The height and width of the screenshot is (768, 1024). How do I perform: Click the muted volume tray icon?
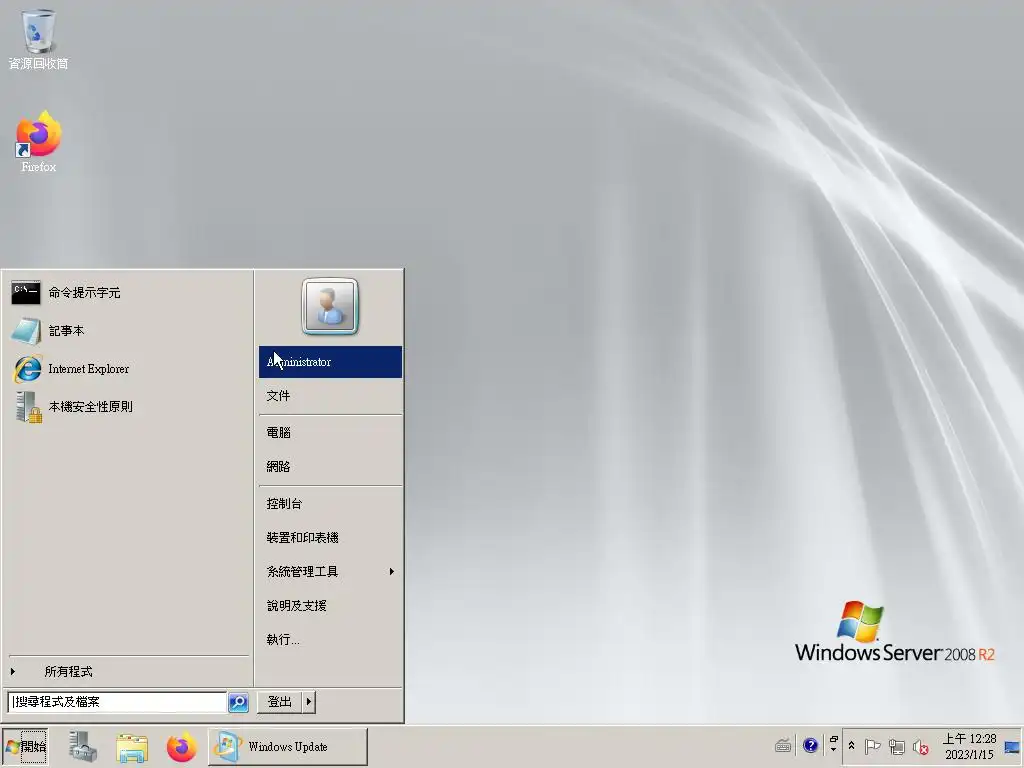921,746
